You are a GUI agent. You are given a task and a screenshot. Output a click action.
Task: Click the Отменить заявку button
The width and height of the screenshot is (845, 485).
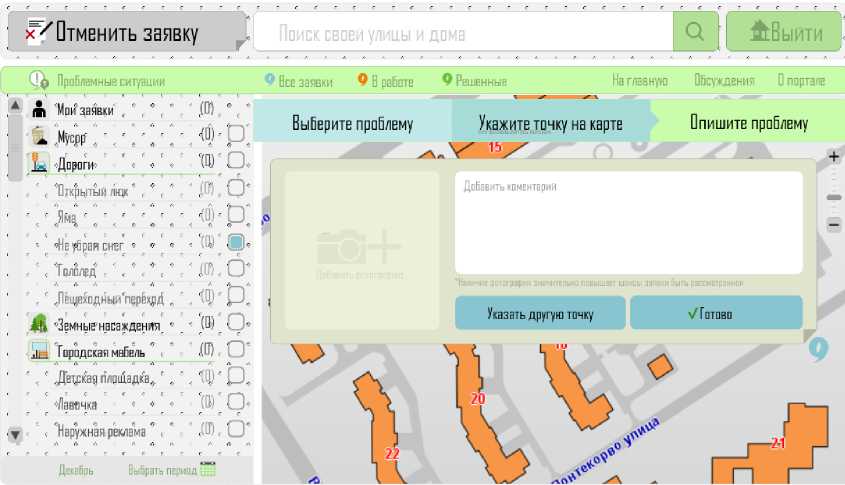127,32
